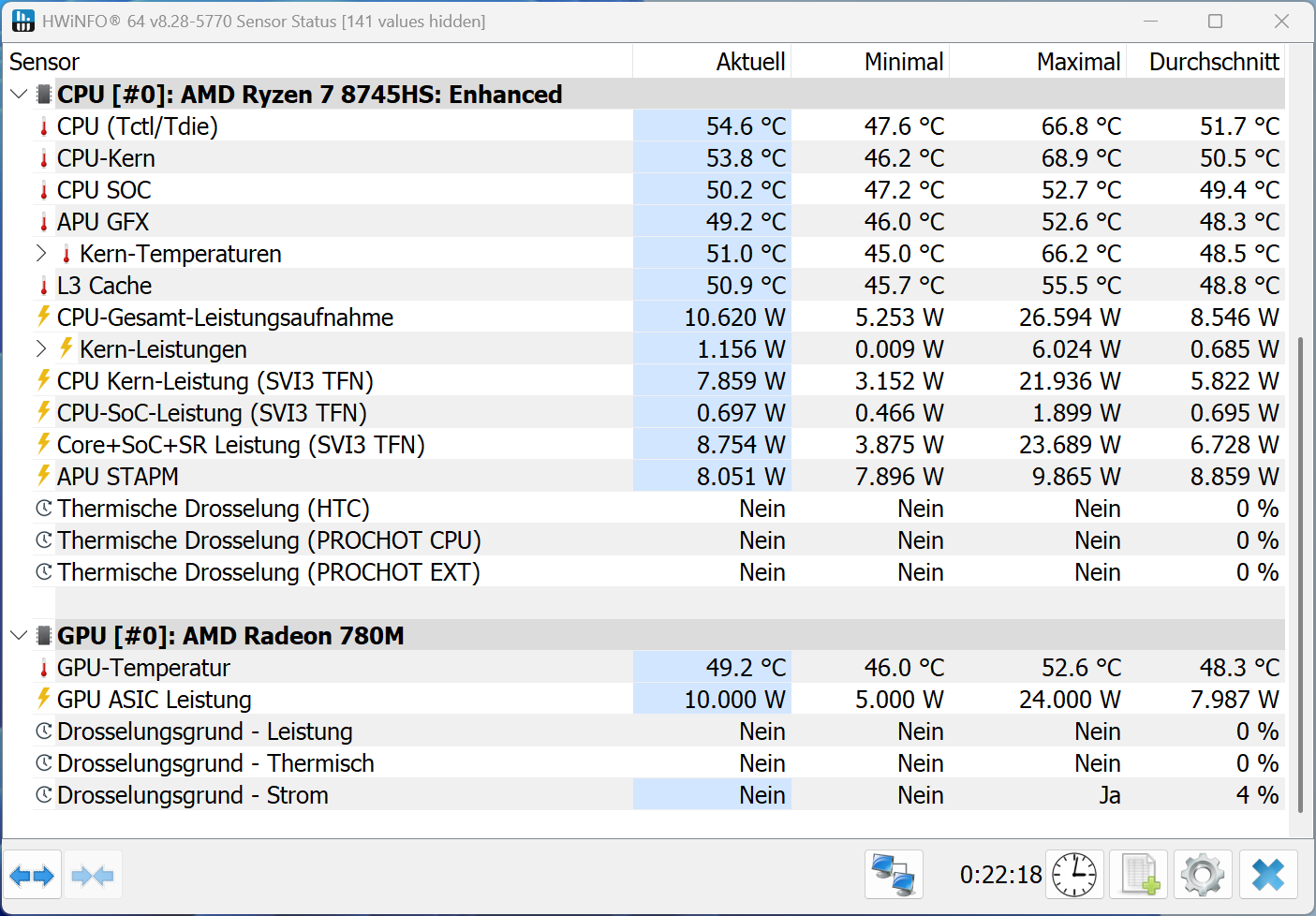Select CPU Kern-Leistung (SVI3 TFN) row
The width and height of the screenshot is (1316, 916).
[x=658, y=381]
